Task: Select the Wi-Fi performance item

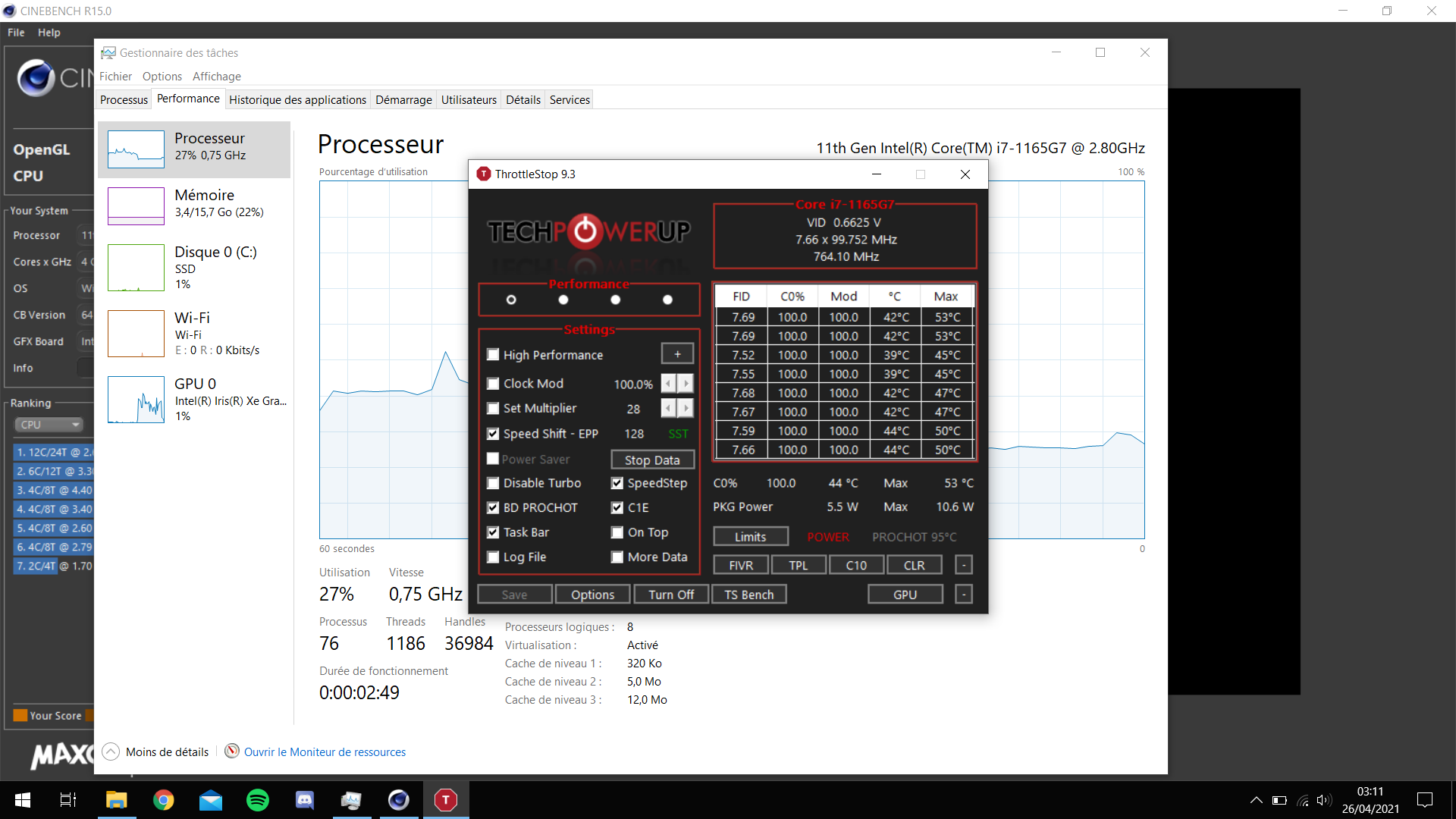Action: coord(194,334)
